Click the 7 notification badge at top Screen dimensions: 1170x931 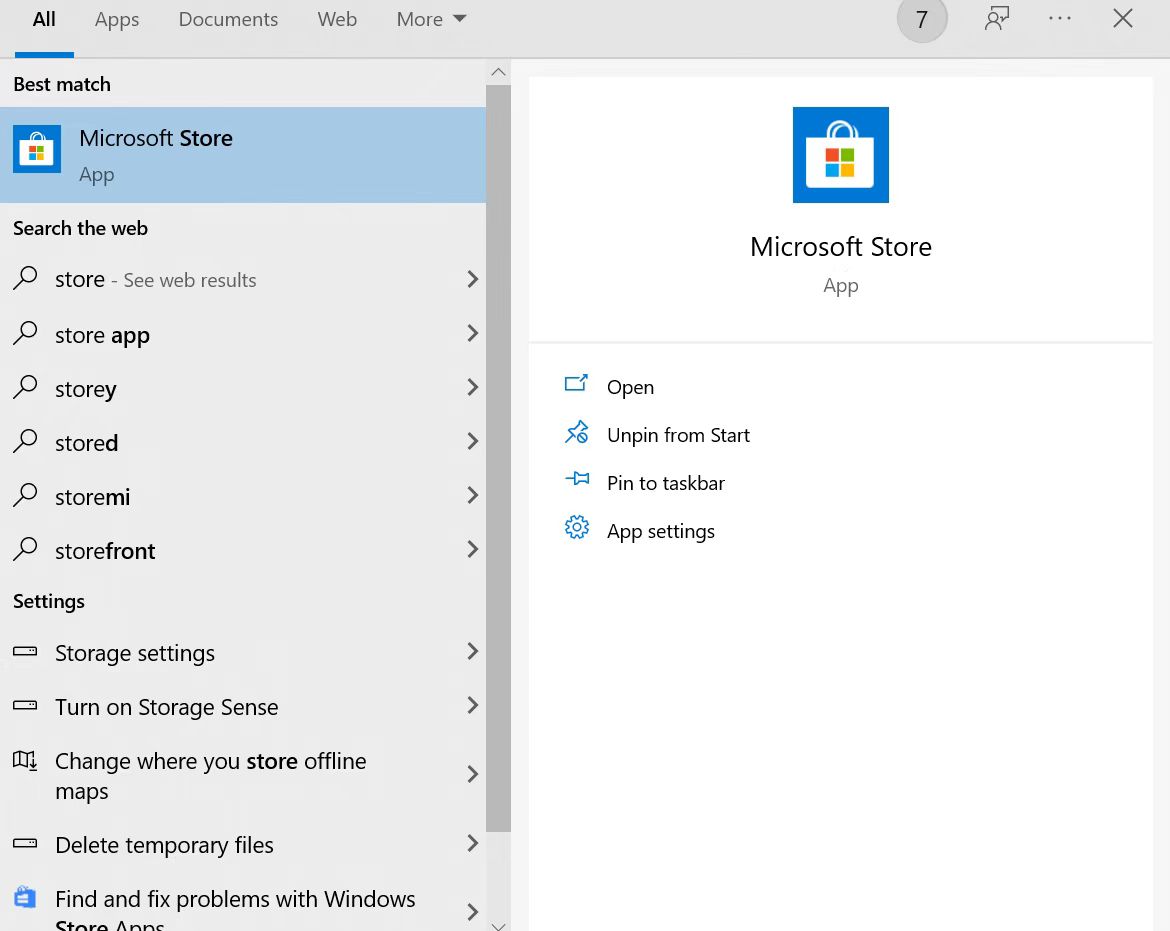921,18
